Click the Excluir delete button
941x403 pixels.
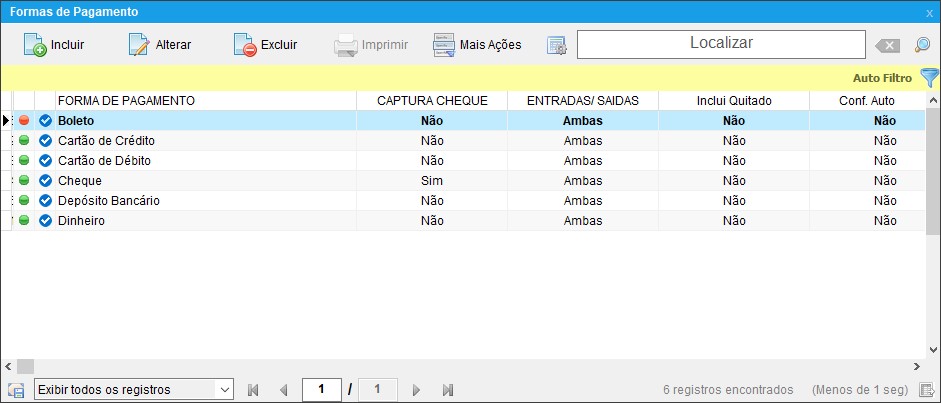click(265, 45)
